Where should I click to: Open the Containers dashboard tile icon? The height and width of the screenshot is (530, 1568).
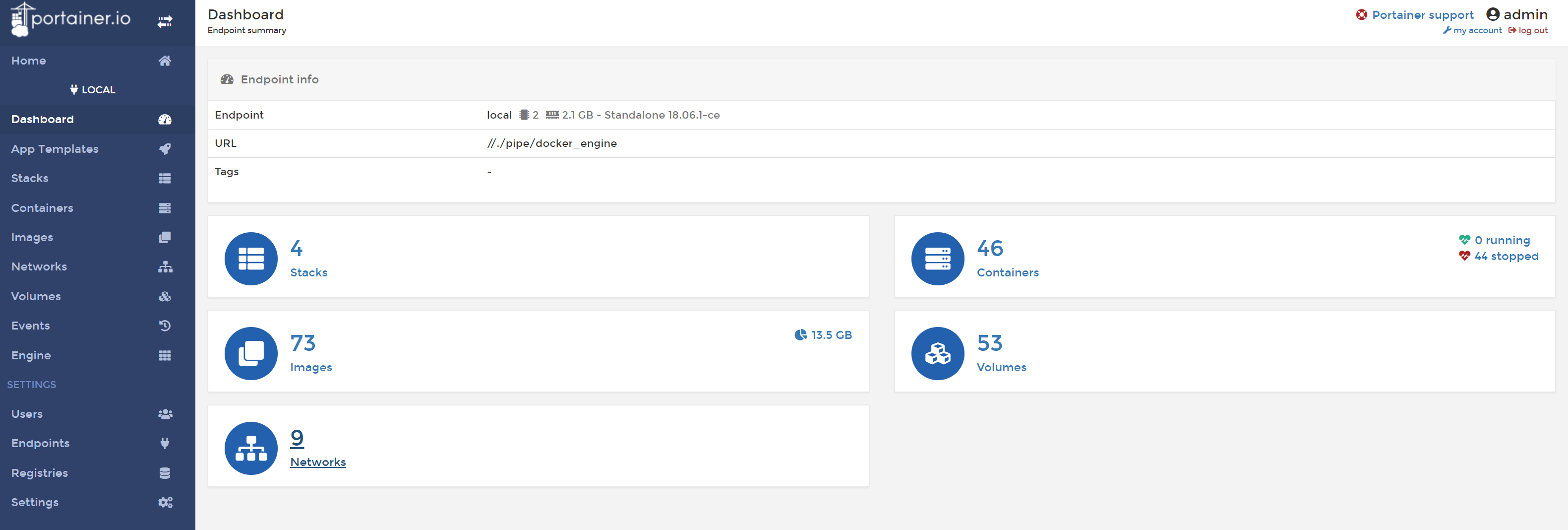point(937,258)
